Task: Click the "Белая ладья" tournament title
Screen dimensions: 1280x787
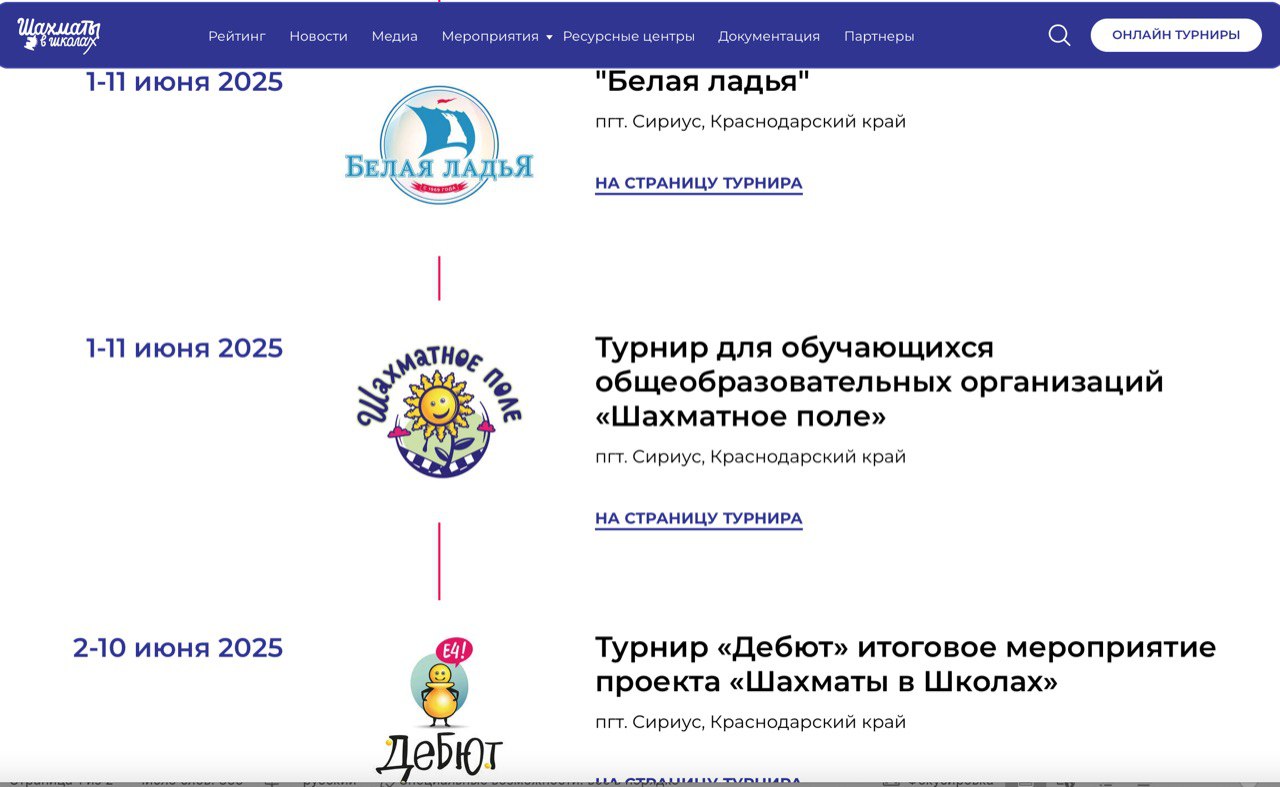Action: (x=702, y=81)
